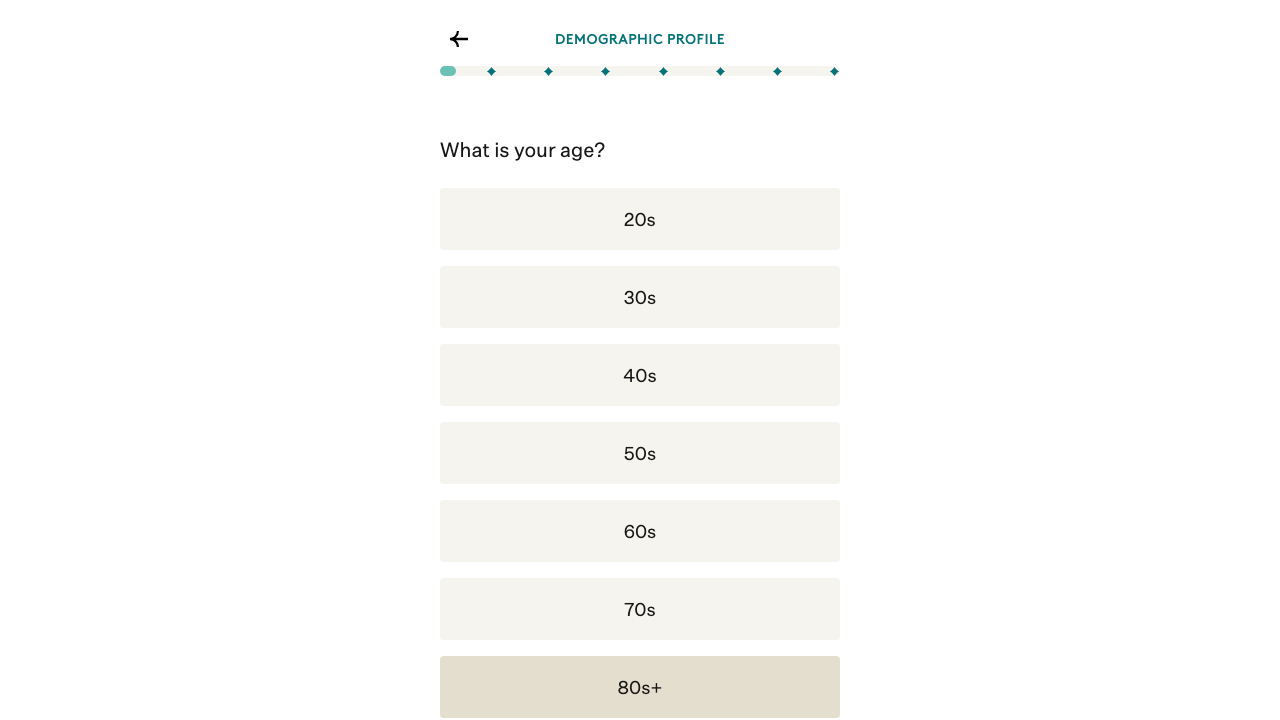The image size is (1280, 720).
Task: Click the What is your age question text
Action: coord(522,150)
